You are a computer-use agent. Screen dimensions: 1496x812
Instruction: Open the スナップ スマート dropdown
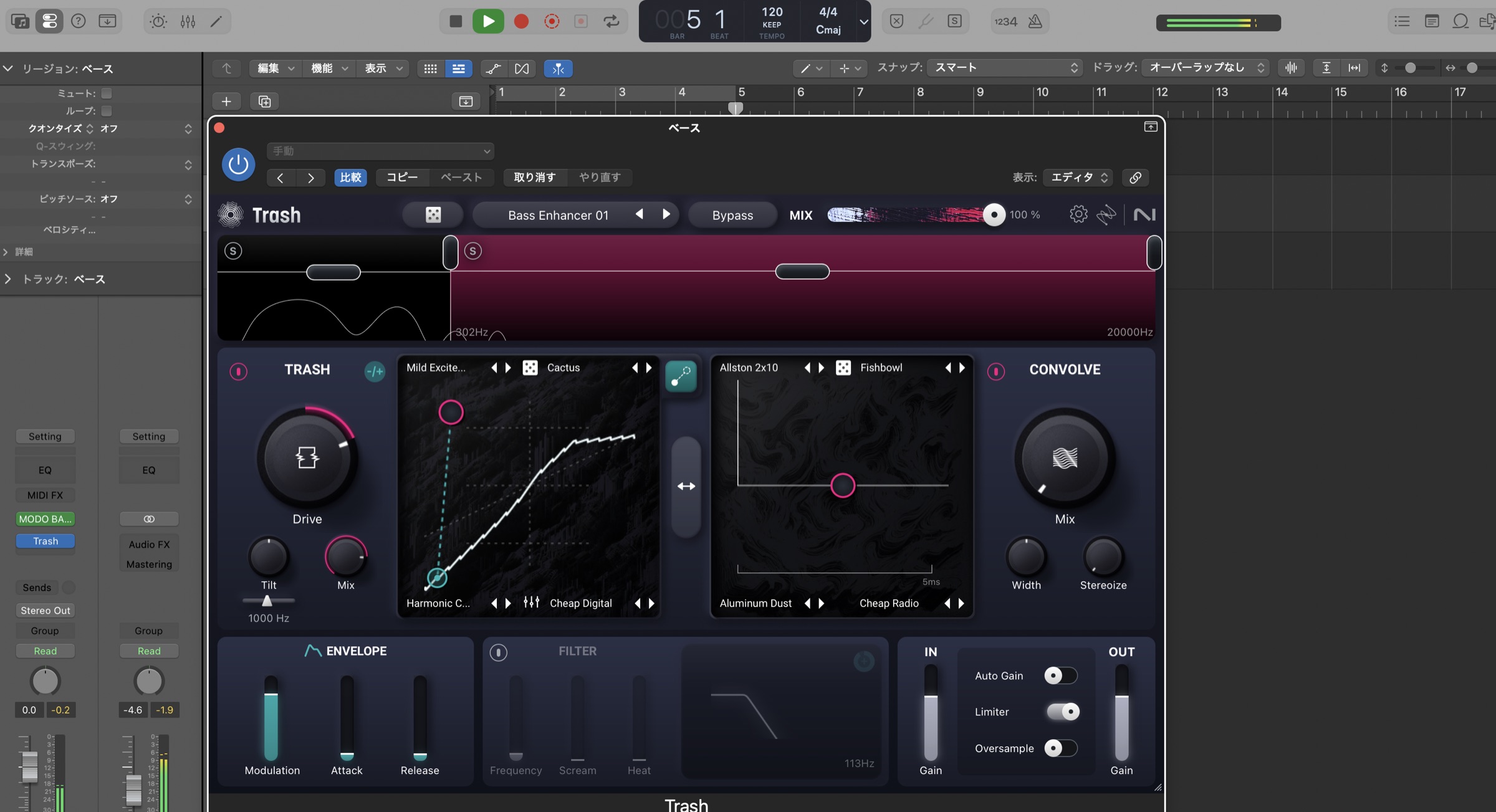1004,68
